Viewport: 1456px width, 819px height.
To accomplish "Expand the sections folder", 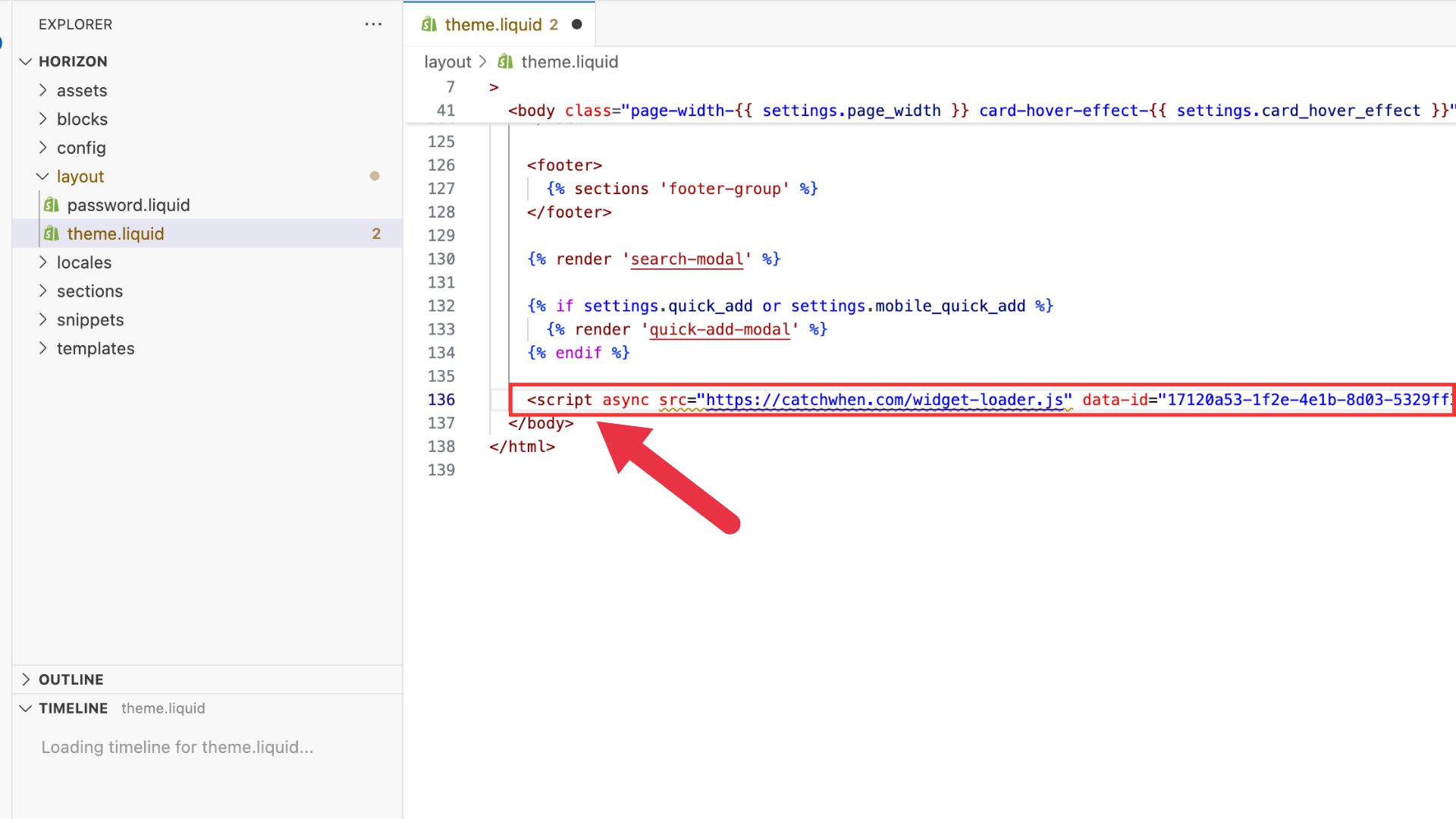I will point(43,291).
